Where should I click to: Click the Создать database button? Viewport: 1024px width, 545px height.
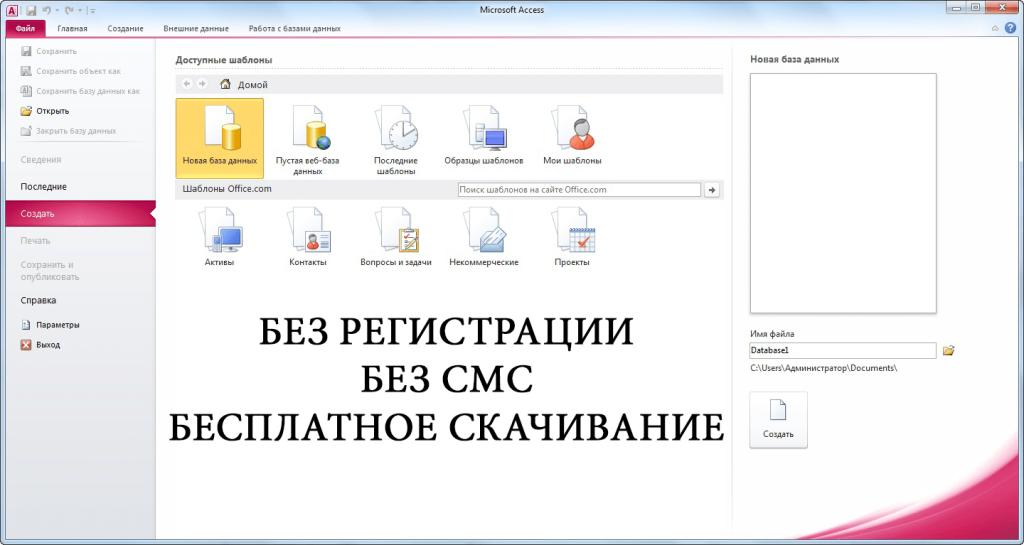(x=778, y=420)
